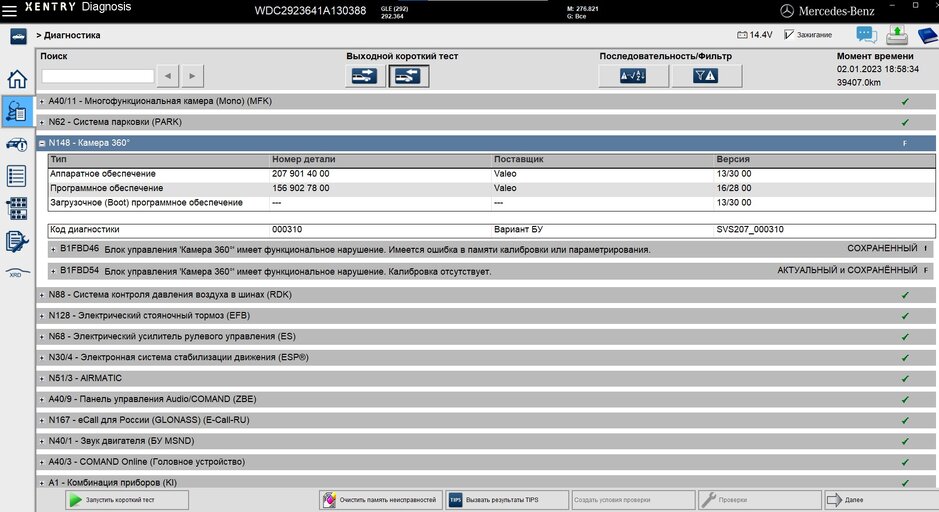Select the Аппаратное обеспечение cell
This screenshot has height=512, width=939.
[103, 174]
